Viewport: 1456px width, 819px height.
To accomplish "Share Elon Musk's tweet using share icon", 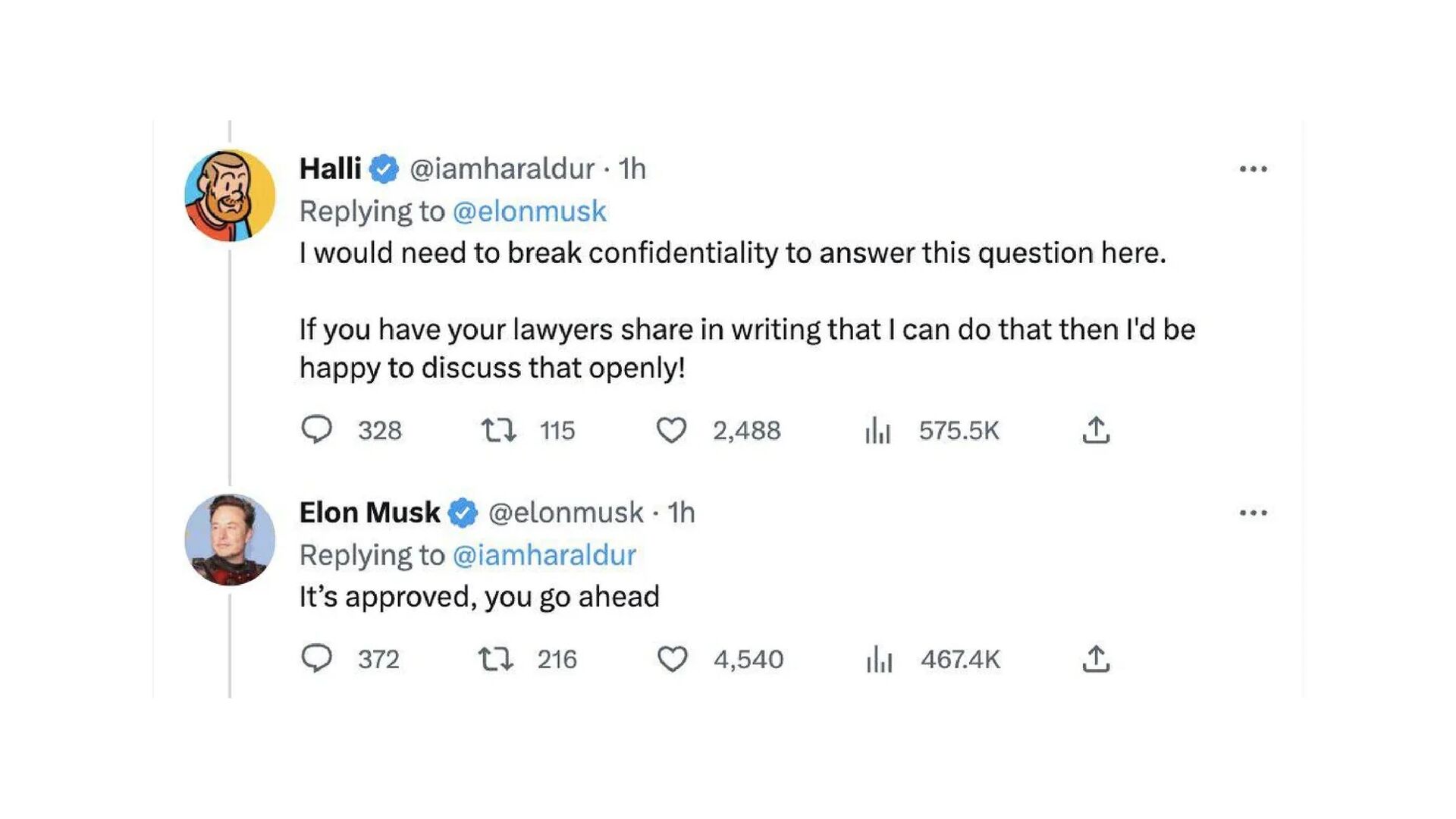I will tap(1096, 659).
